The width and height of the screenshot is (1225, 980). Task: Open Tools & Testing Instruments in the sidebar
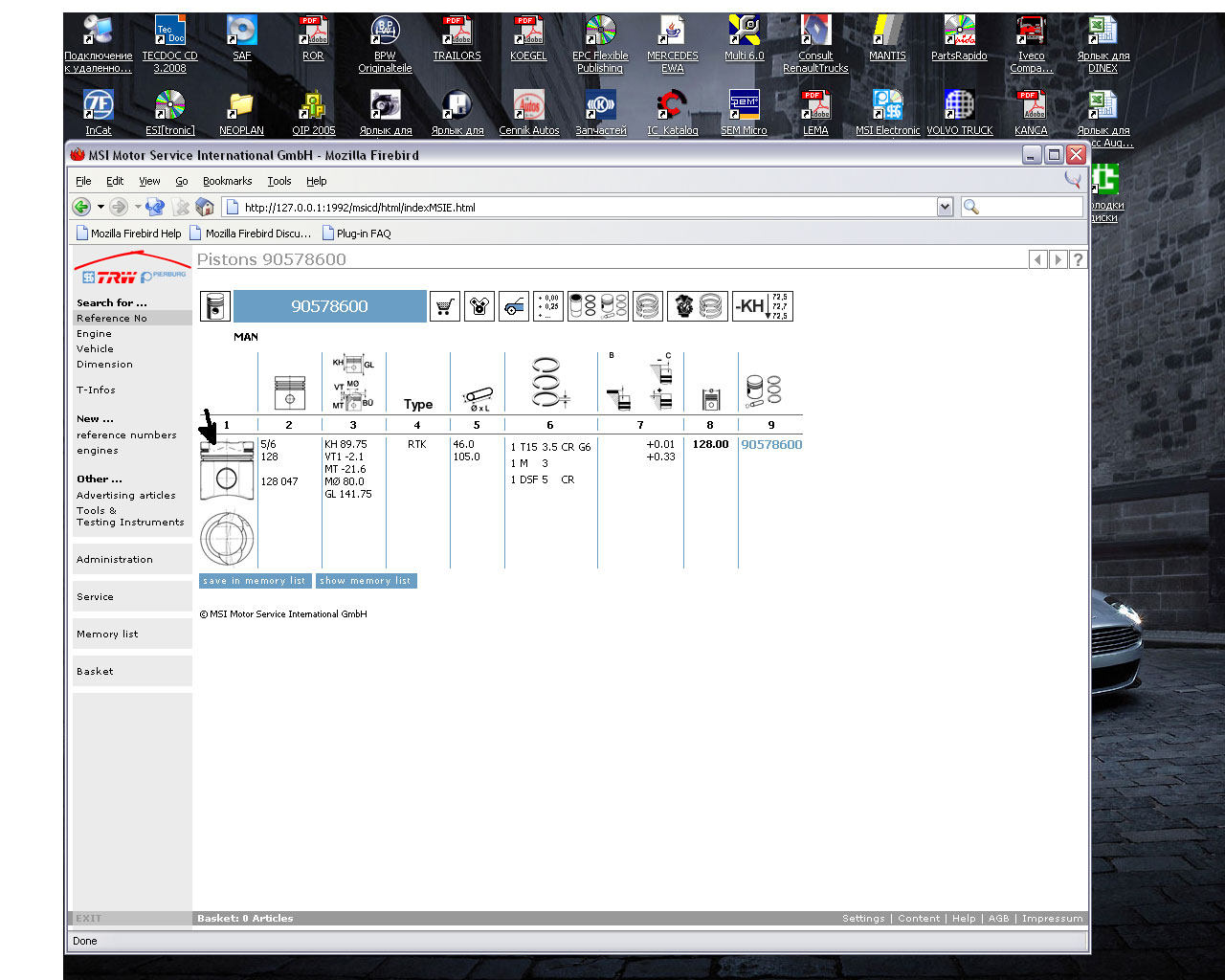(x=130, y=517)
